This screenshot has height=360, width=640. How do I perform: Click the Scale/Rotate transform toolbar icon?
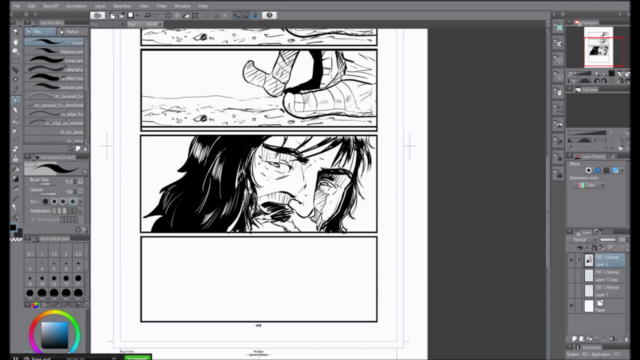click(195, 16)
